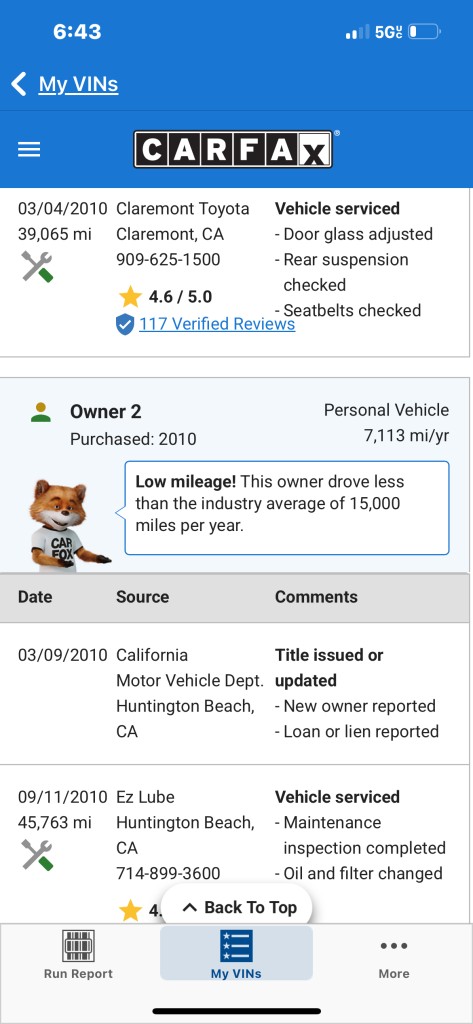This screenshot has width=473, height=1024.
Task: Tap the 4.6 rating gold star
Action: point(130,297)
